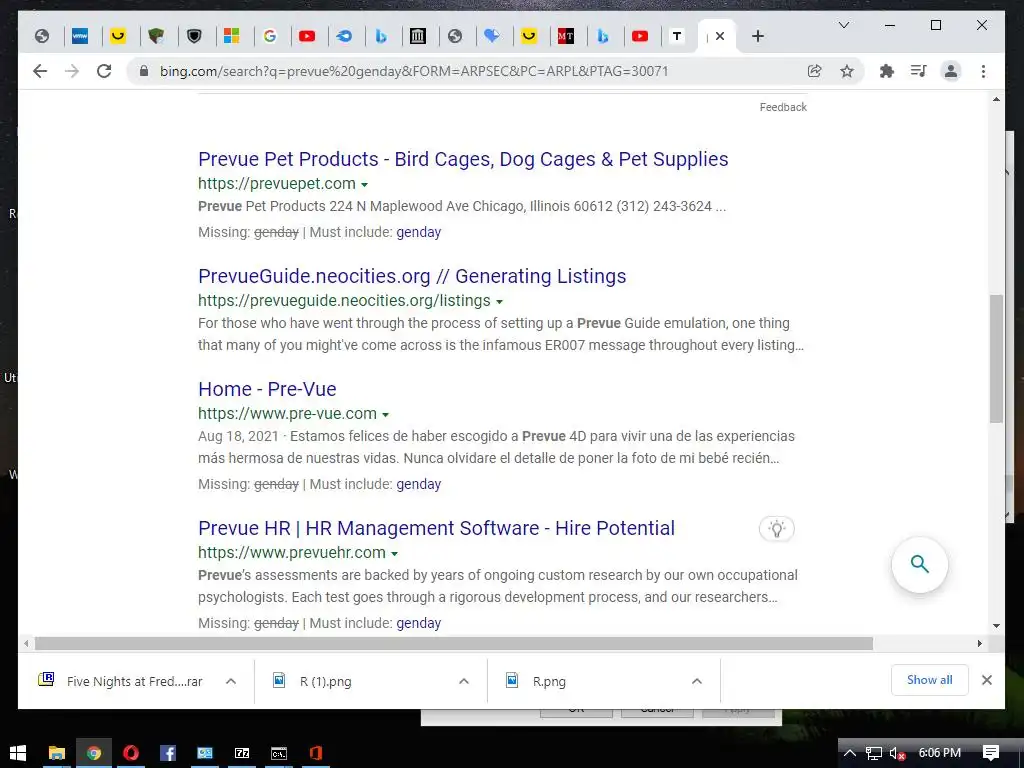This screenshot has height=768, width=1024.
Task: Open Microsoft Office from taskbar
Action: coord(316,753)
